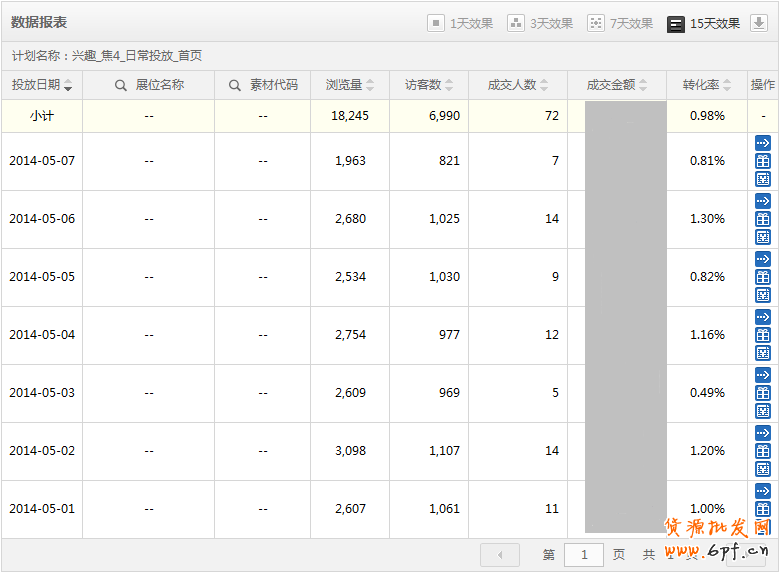Screen dimensions: 779x572
Task: Sort table by 浏览量 column
Action: tap(350, 86)
